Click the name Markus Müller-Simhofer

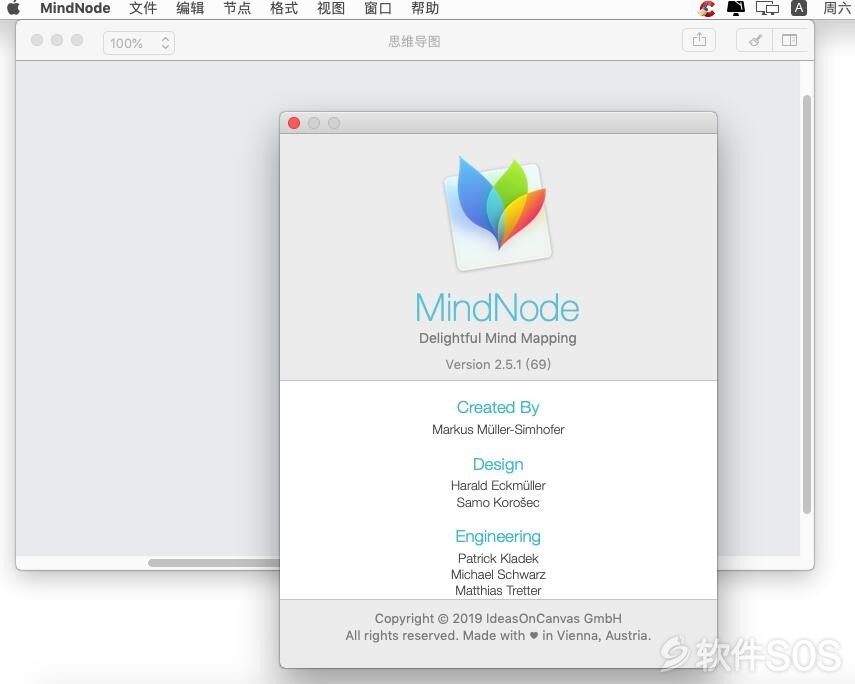[x=498, y=429]
